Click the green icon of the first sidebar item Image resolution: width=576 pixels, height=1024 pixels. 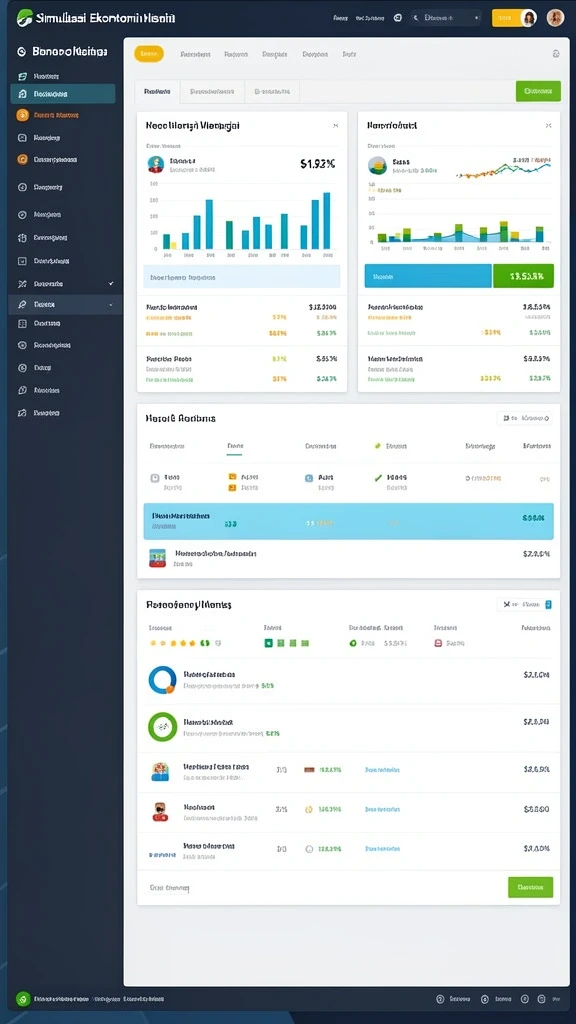point(22,76)
